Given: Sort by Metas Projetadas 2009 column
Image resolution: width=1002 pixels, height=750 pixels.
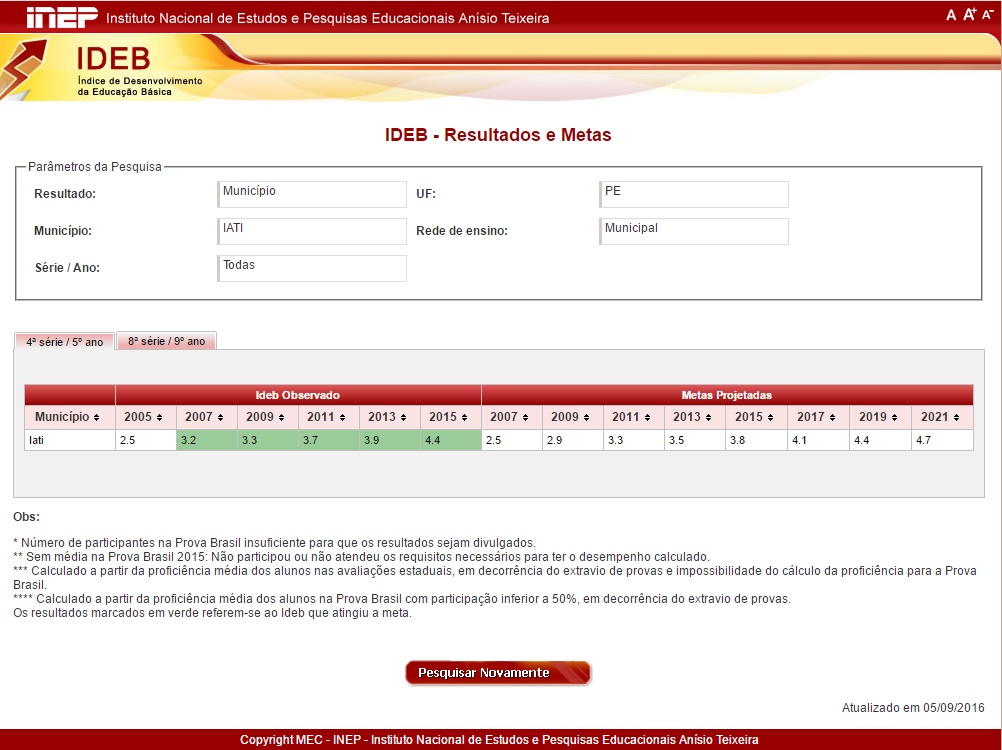Looking at the screenshot, I should (x=573, y=417).
